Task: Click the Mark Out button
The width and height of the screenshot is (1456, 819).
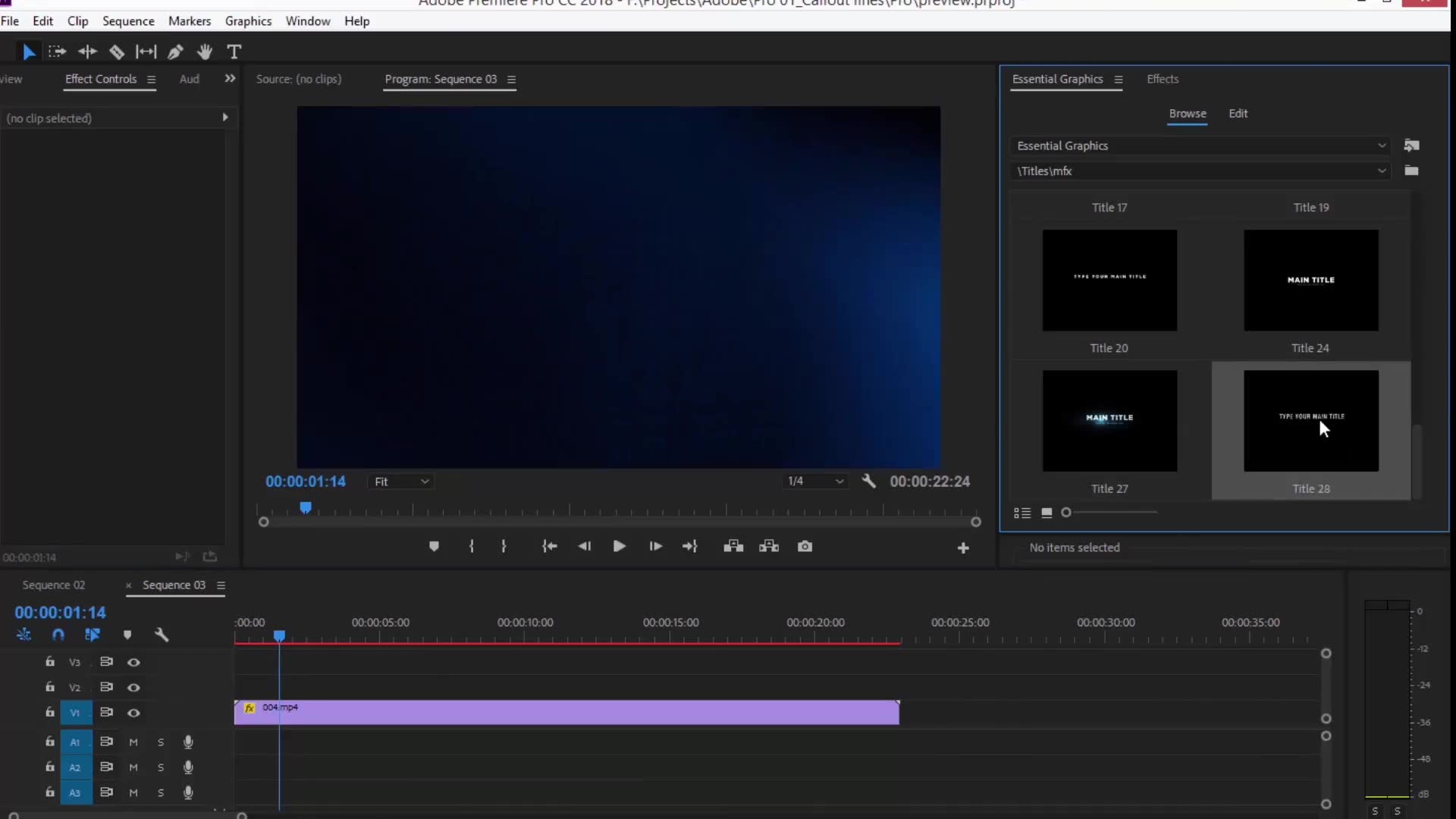Action: pos(504,546)
